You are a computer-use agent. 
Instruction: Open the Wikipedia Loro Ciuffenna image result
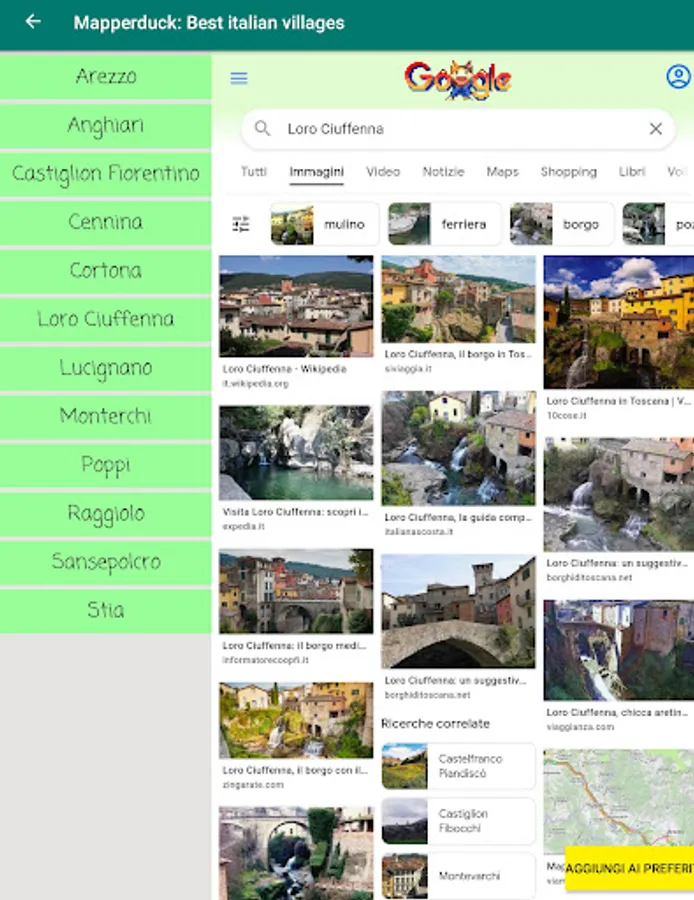(x=296, y=306)
